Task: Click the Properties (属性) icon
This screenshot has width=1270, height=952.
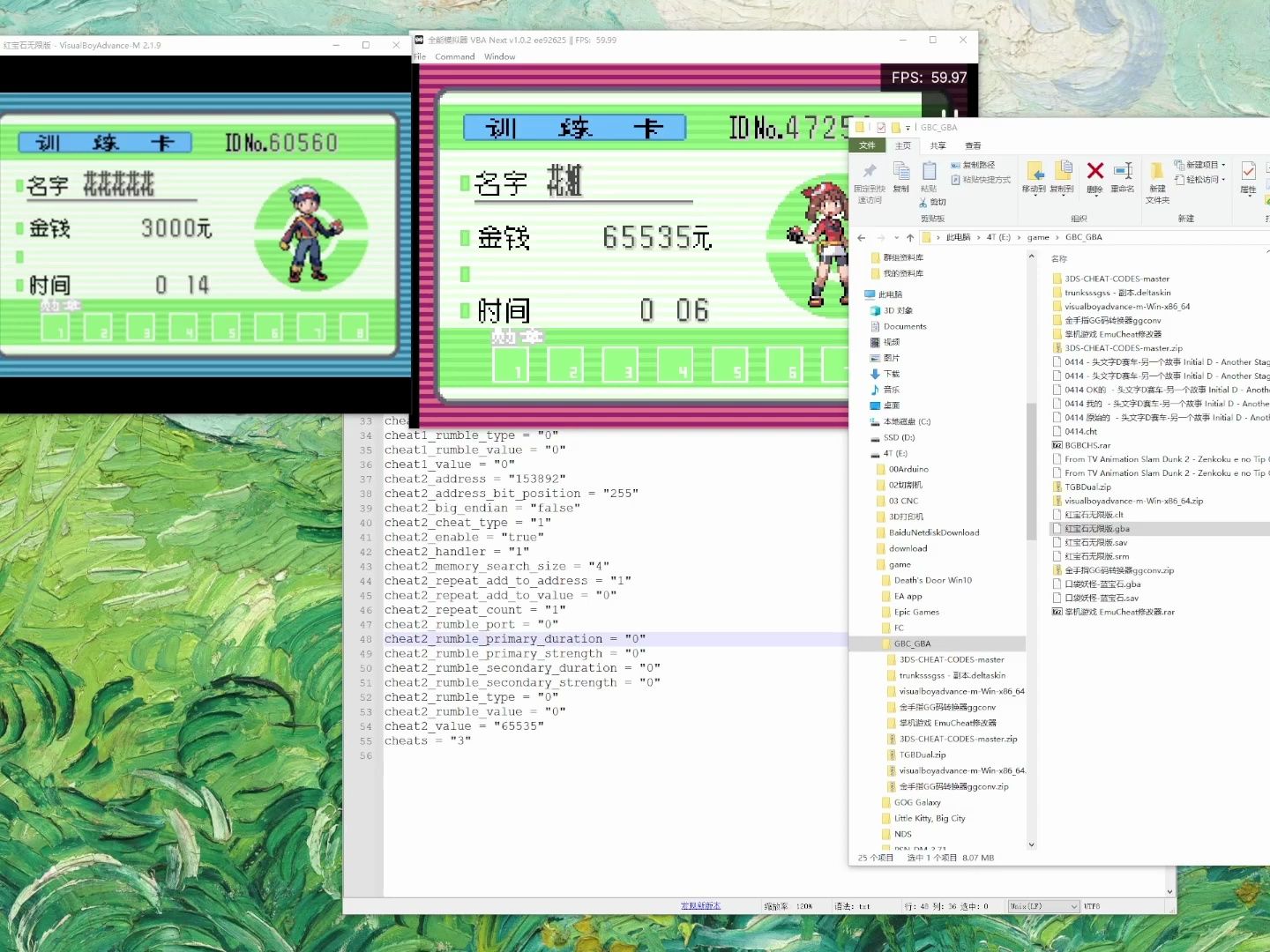Action: click(x=1248, y=171)
